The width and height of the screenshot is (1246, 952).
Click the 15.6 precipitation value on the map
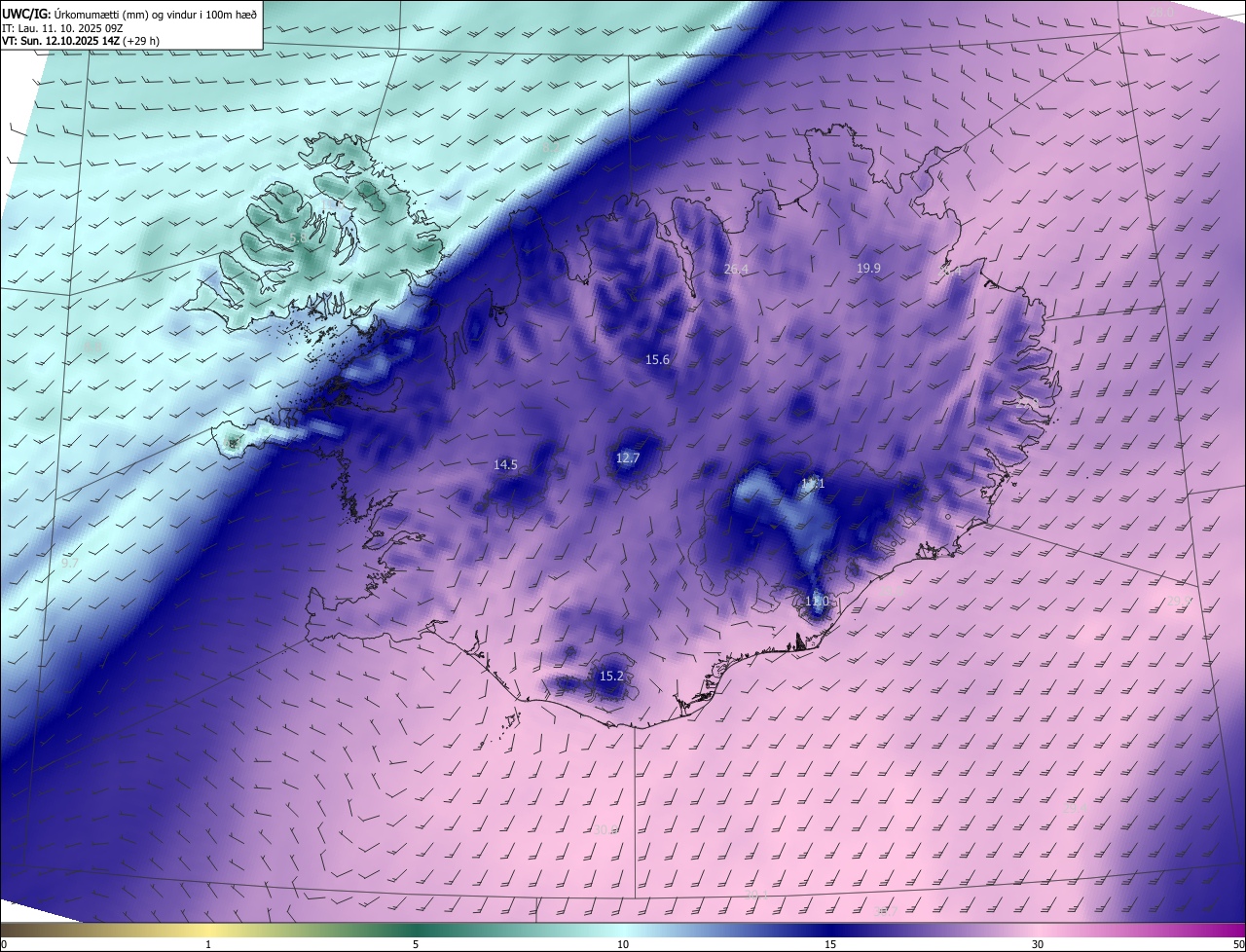pyautogui.click(x=657, y=359)
